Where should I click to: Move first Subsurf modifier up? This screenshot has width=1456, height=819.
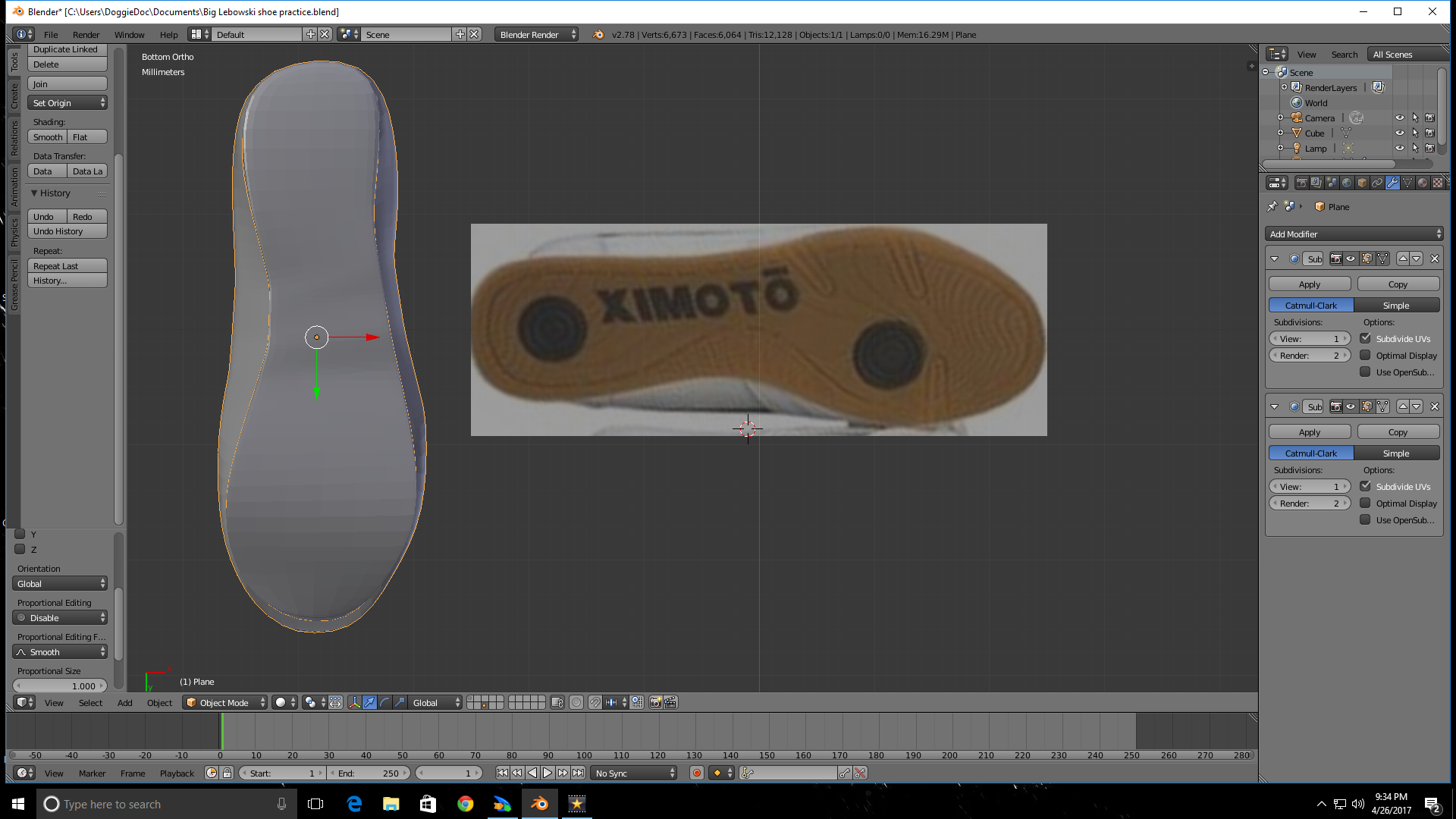click(1403, 259)
